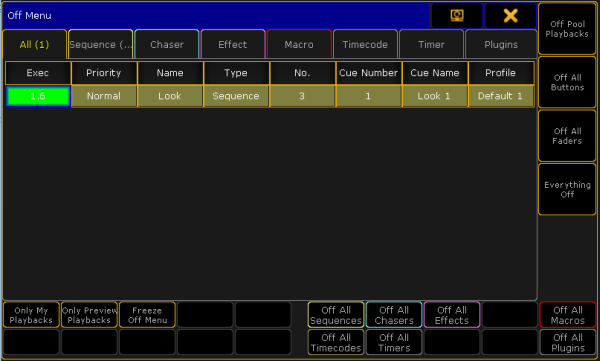Click Off All Effects button
600x361 pixels.
click(452, 315)
